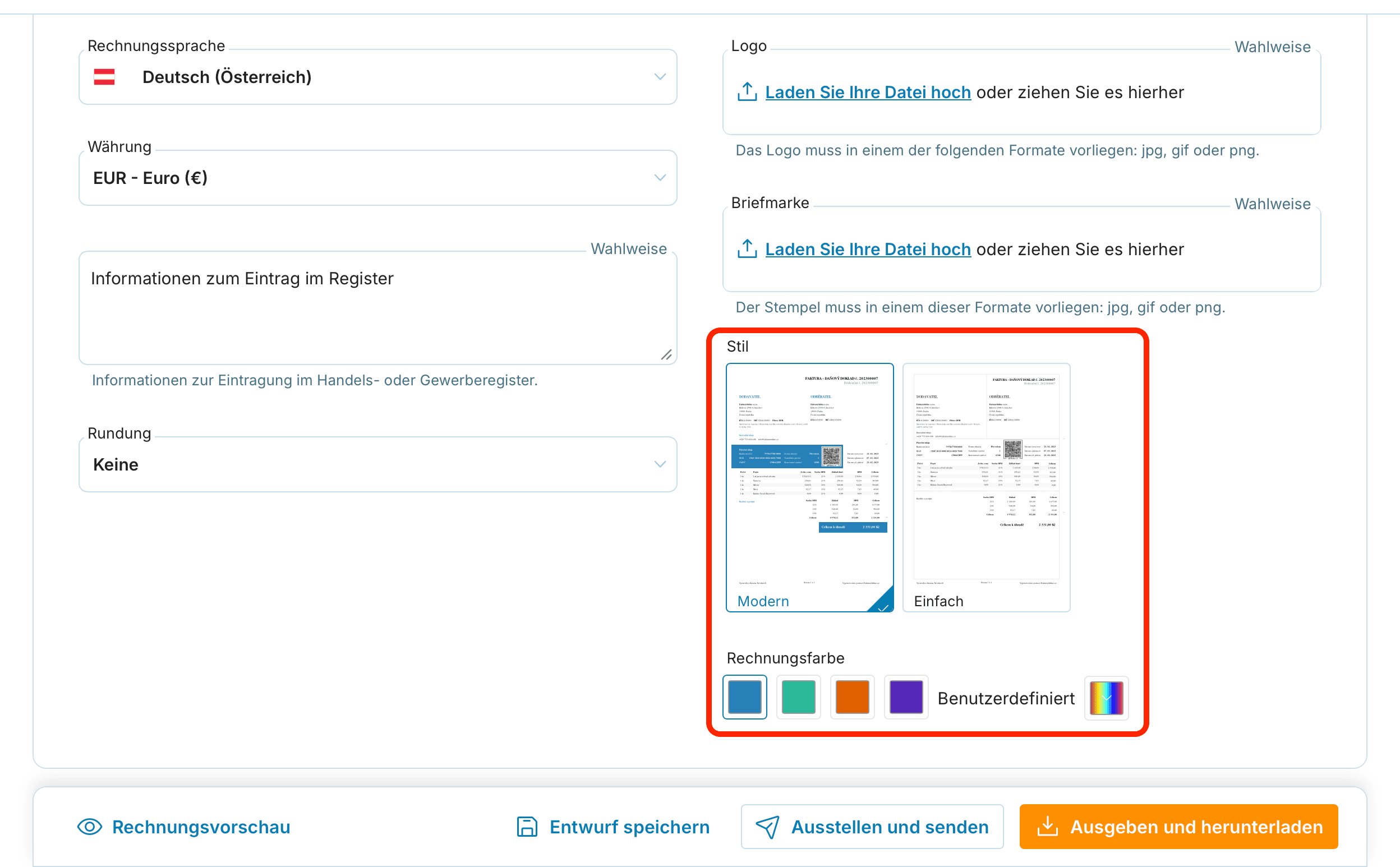
Task: Click the upload icon in Logo box
Action: (747, 92)
